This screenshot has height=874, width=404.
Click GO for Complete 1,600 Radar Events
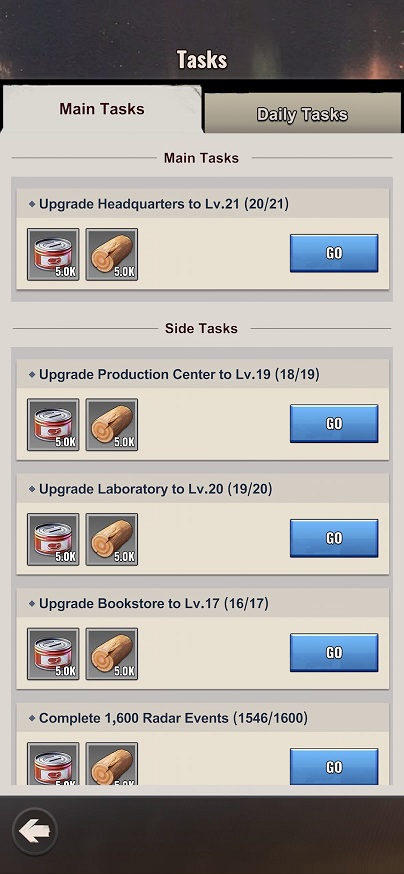(x=334, y=766)
